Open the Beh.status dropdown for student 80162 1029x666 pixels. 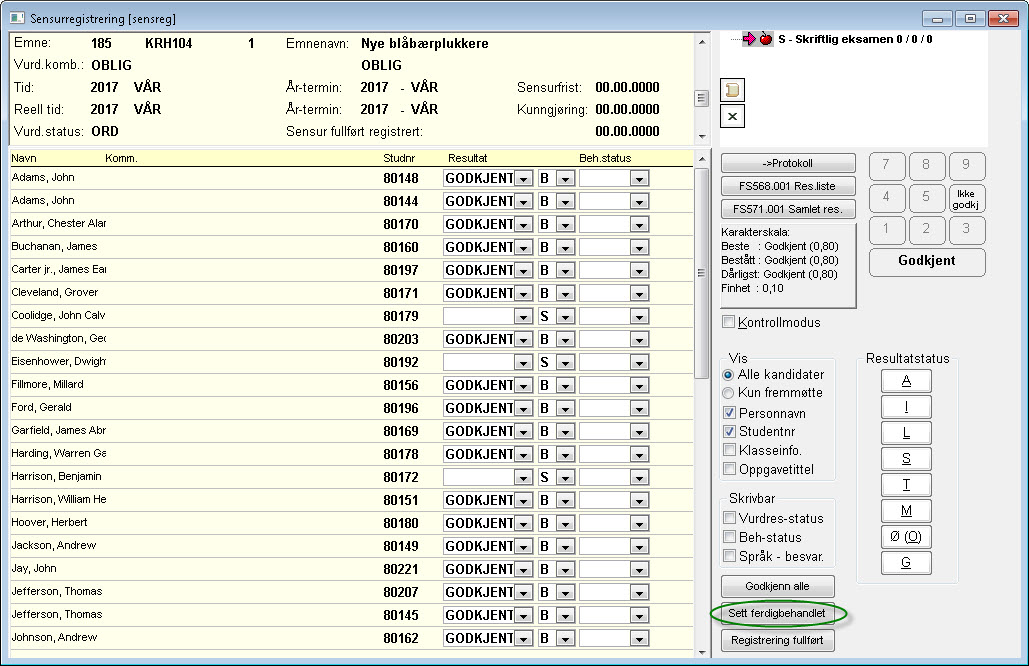639,638
